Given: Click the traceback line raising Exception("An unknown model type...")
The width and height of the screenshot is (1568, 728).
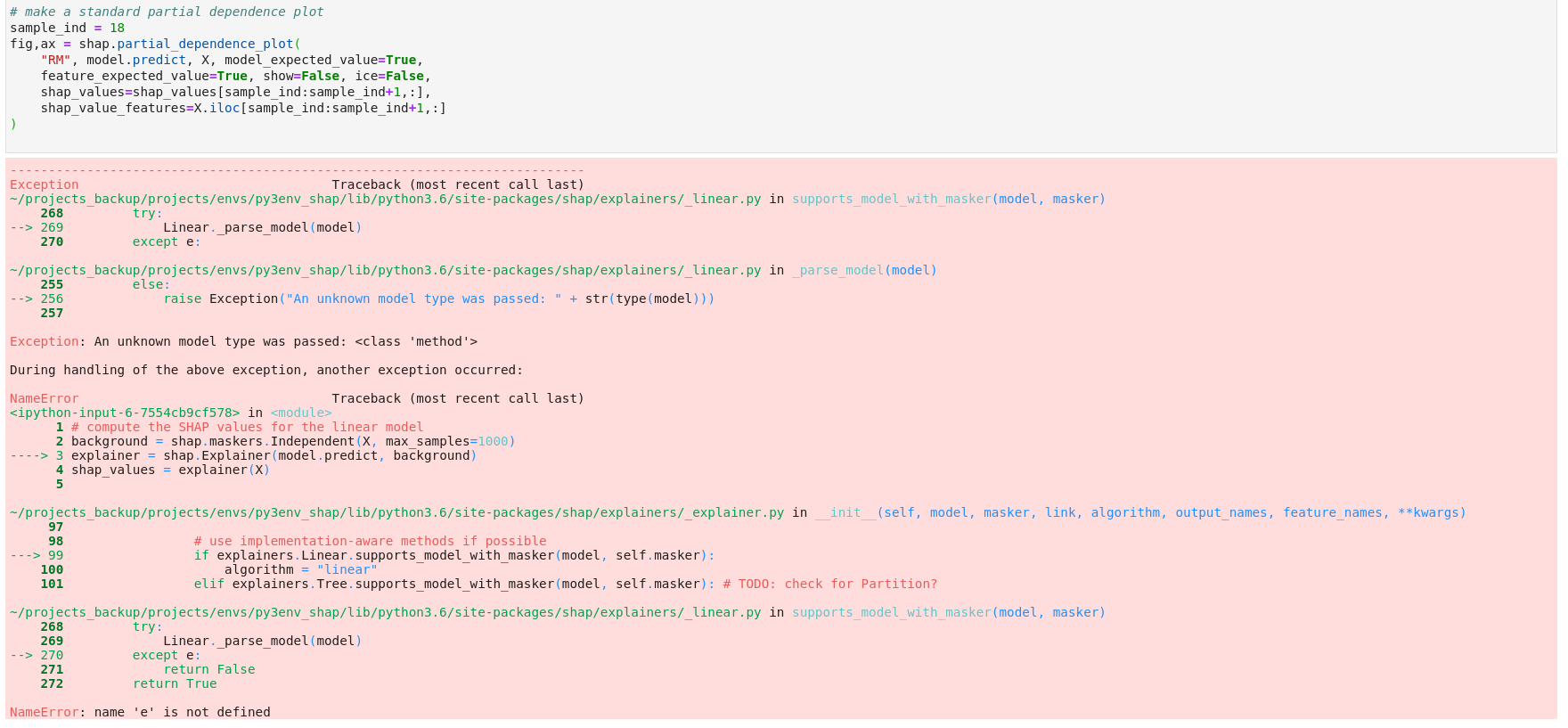Looking at the screenshot, I should click(x=438, y=299).
